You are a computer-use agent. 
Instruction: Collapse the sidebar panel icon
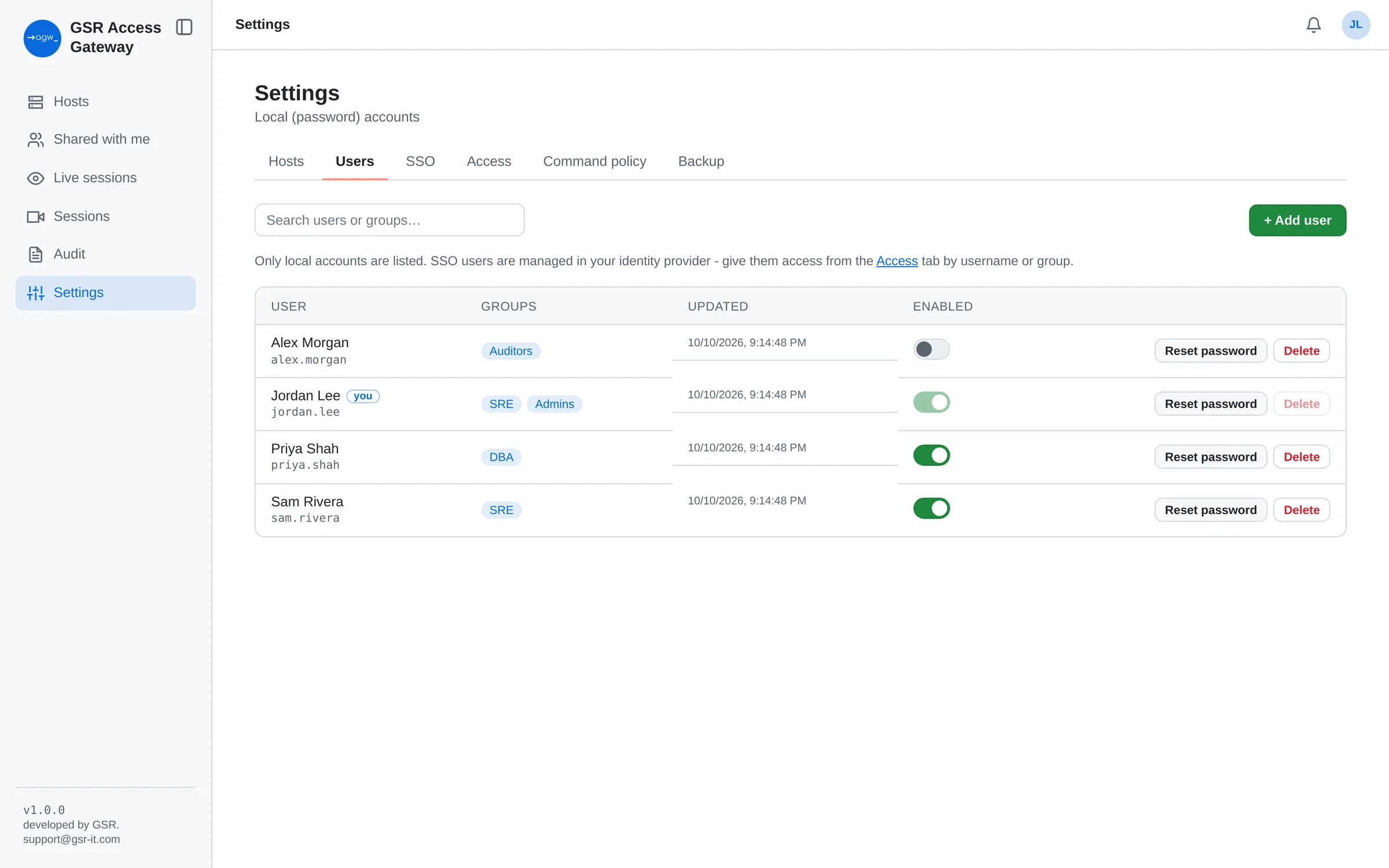pyautogui.click(x=184, y=27)
